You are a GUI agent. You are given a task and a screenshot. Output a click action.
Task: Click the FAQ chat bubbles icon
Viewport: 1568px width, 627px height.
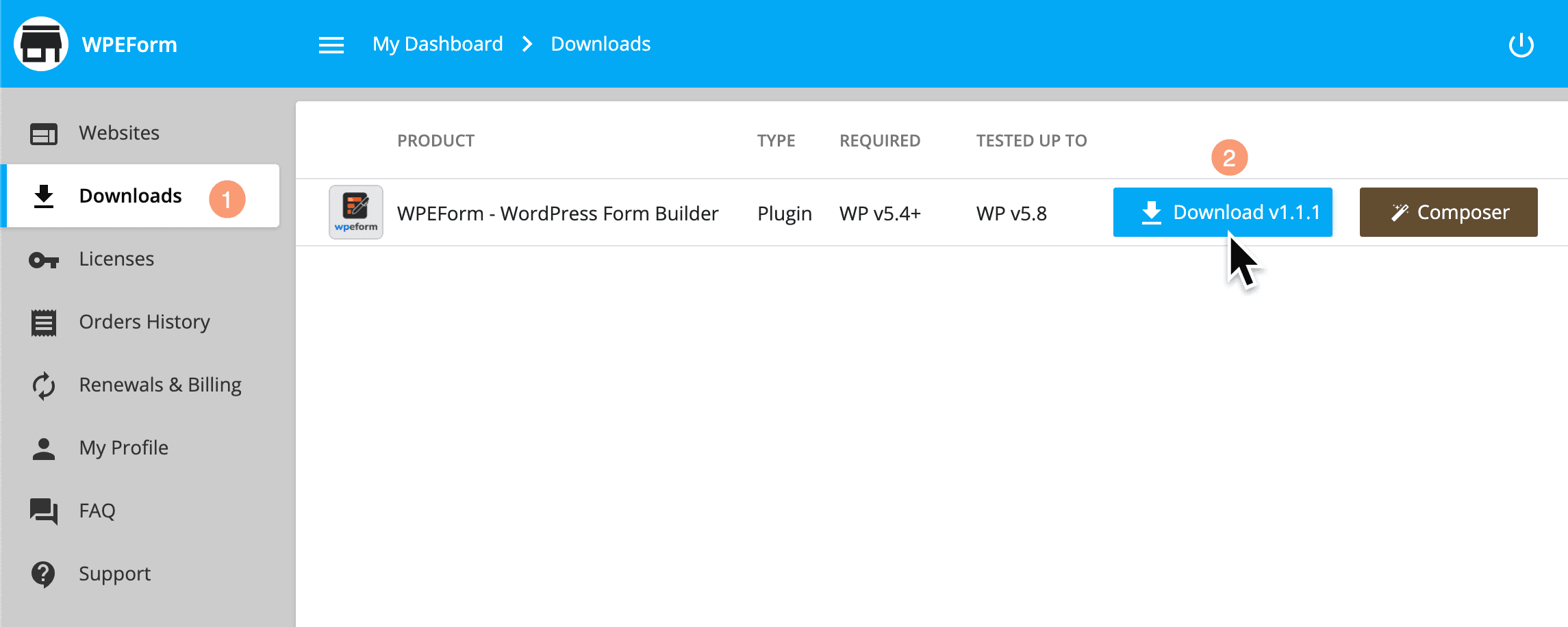coord(44,511)
